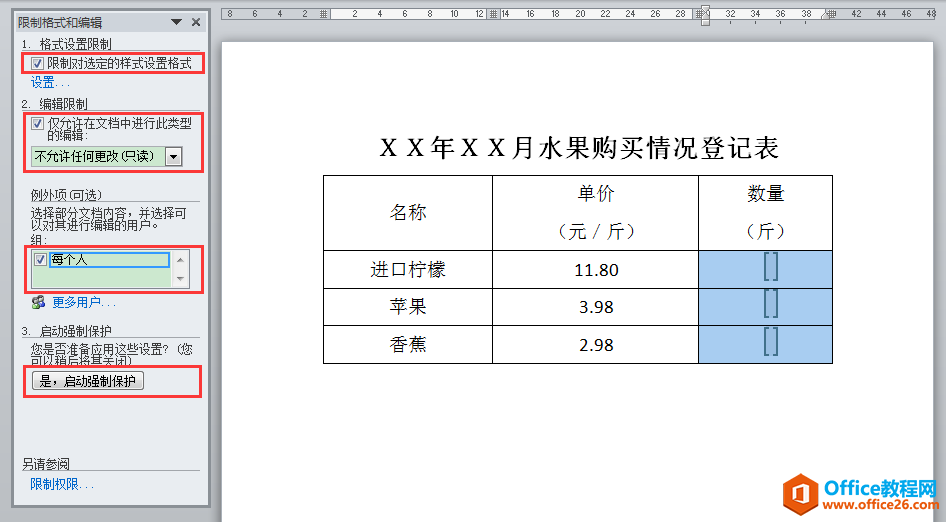This screenshot has height=522, width=946.
Task: Click the 数量 header cell
Action: tap(766, 213)
